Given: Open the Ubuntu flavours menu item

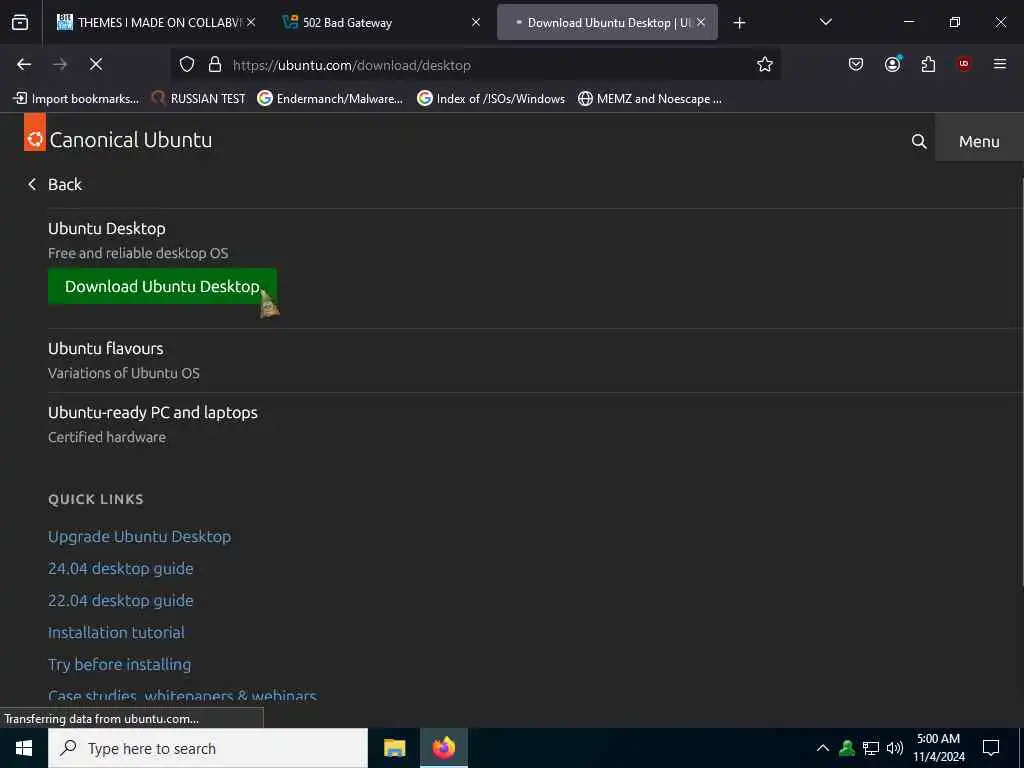Looking at the screenshot, I should (106, 348).
